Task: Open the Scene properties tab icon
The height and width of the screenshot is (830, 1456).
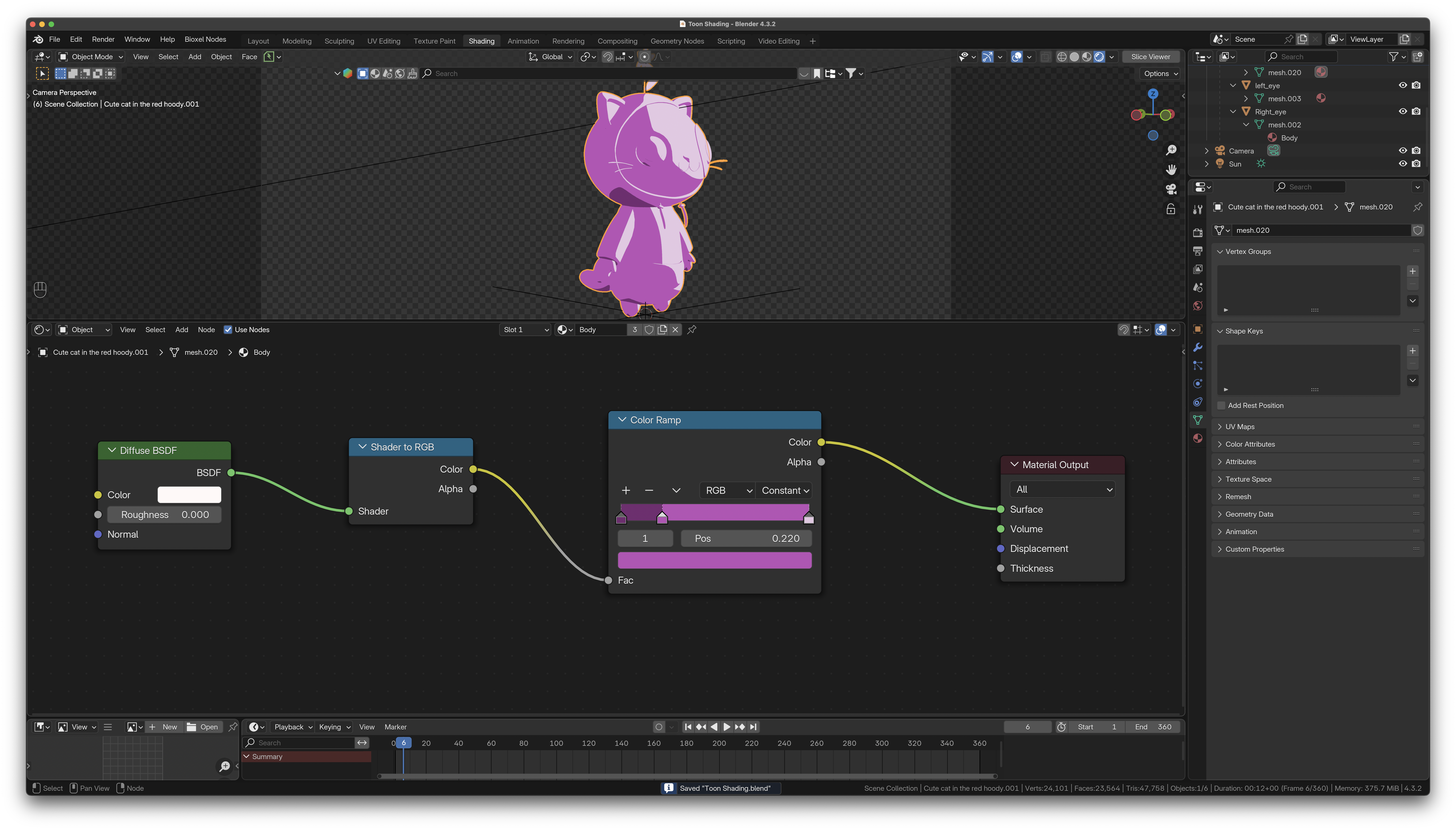Action: (x=1198, y=287)
